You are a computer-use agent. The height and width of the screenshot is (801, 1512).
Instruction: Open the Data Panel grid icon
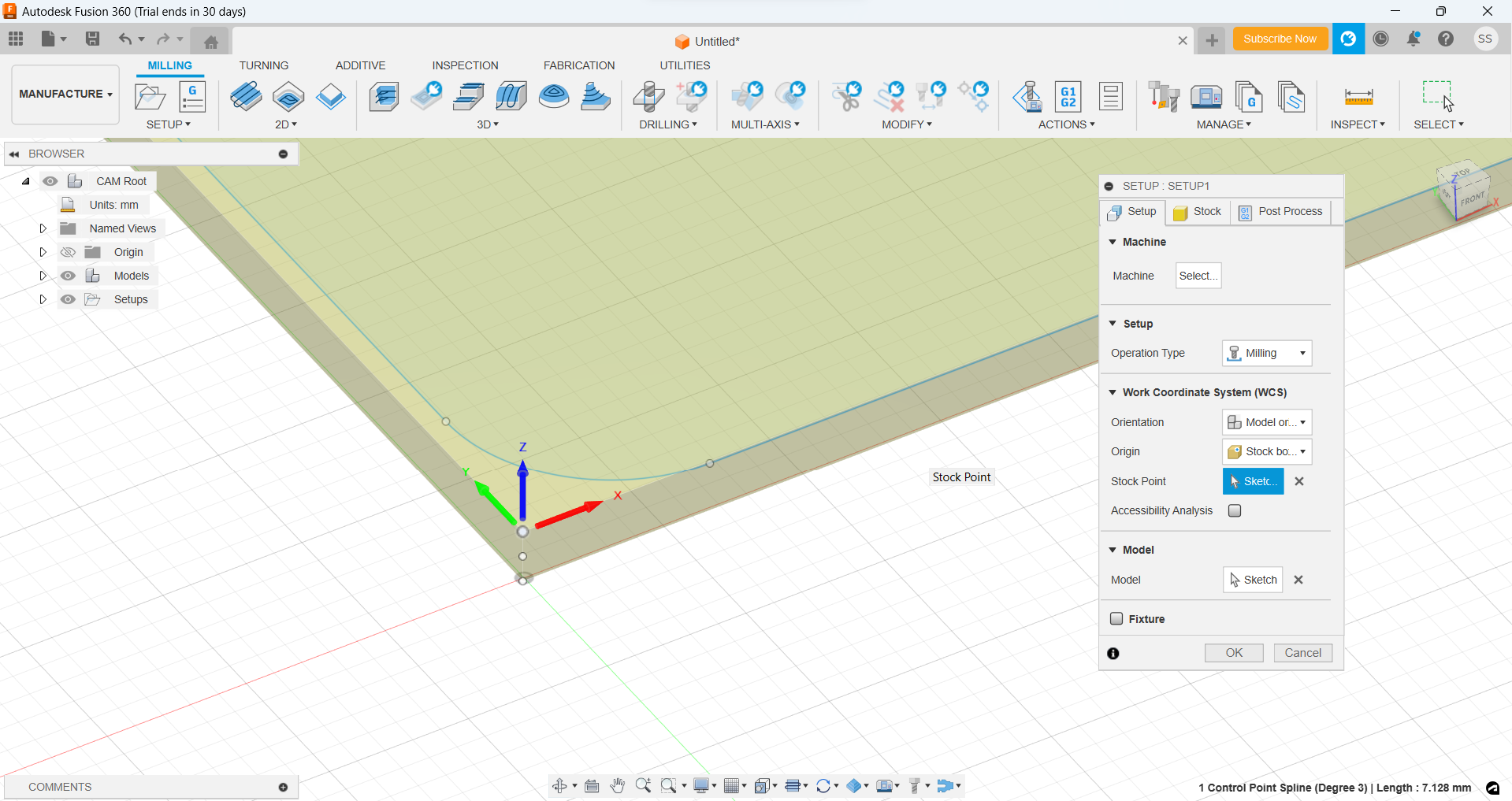pos(16,39)
